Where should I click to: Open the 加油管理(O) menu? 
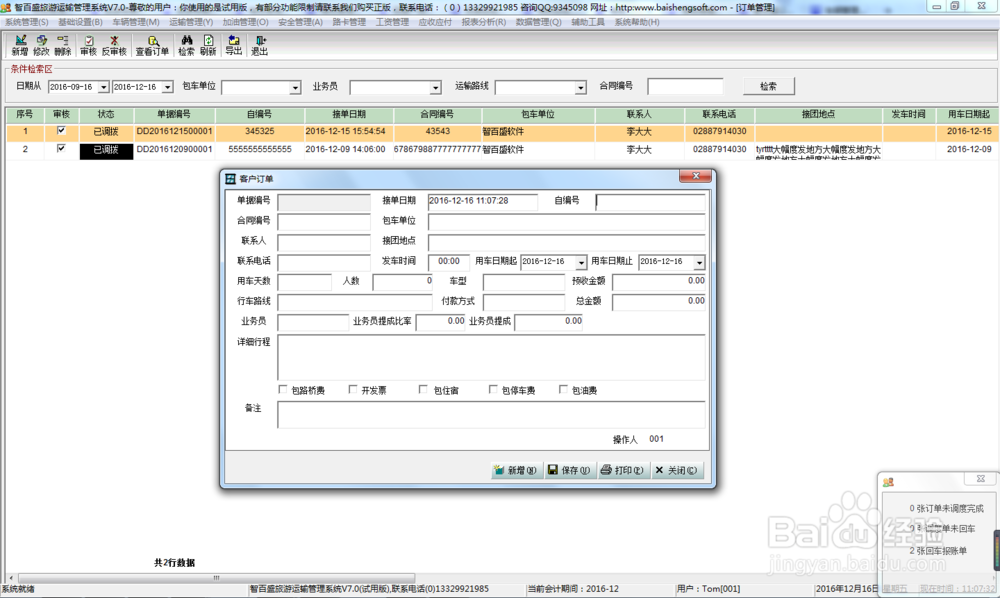246,22
